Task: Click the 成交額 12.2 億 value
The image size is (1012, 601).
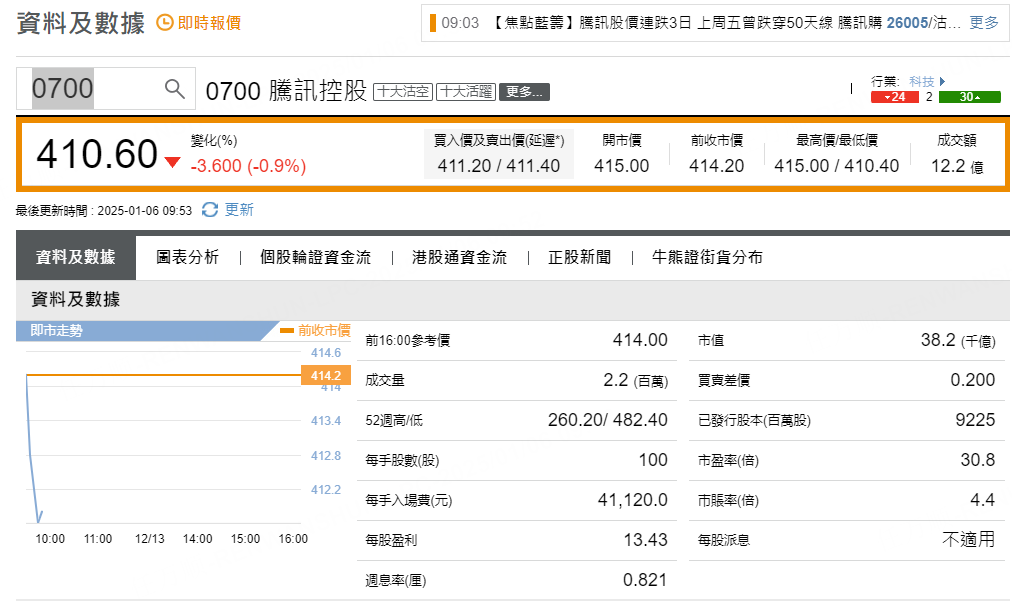Action: click(x=957, y=166)
